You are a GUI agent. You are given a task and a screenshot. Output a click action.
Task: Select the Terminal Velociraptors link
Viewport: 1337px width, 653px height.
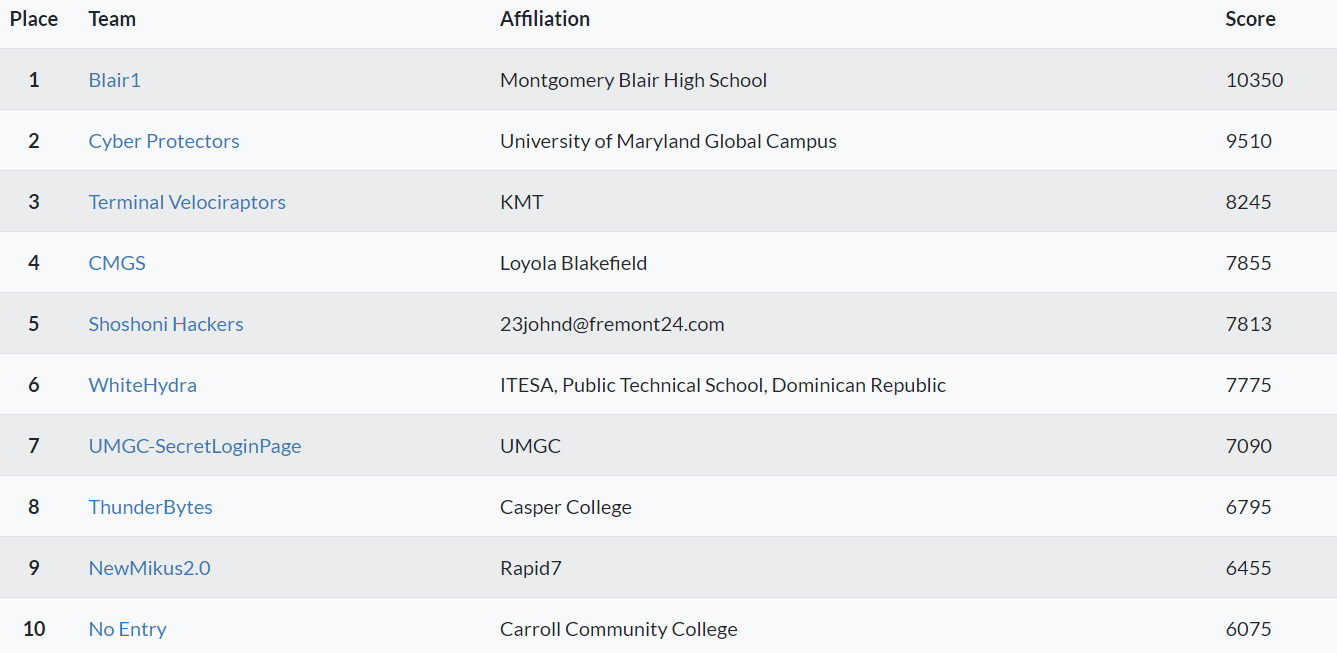click(x=186, y=202)
